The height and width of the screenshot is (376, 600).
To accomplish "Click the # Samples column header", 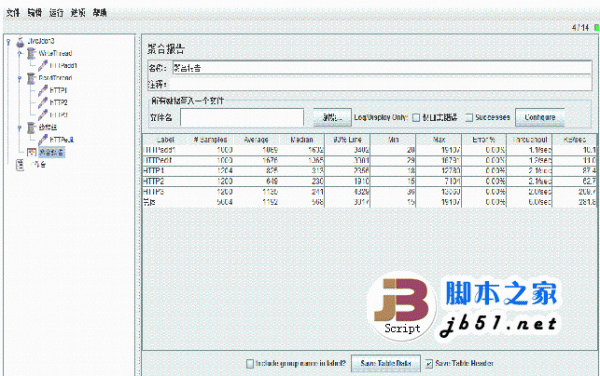I will pos(210,140).
